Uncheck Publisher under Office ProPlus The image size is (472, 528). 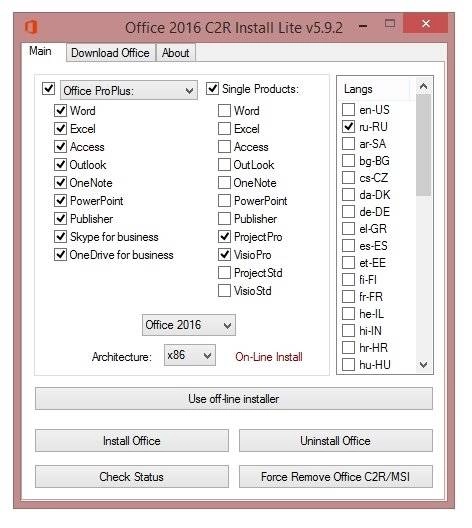coord(61,219)
